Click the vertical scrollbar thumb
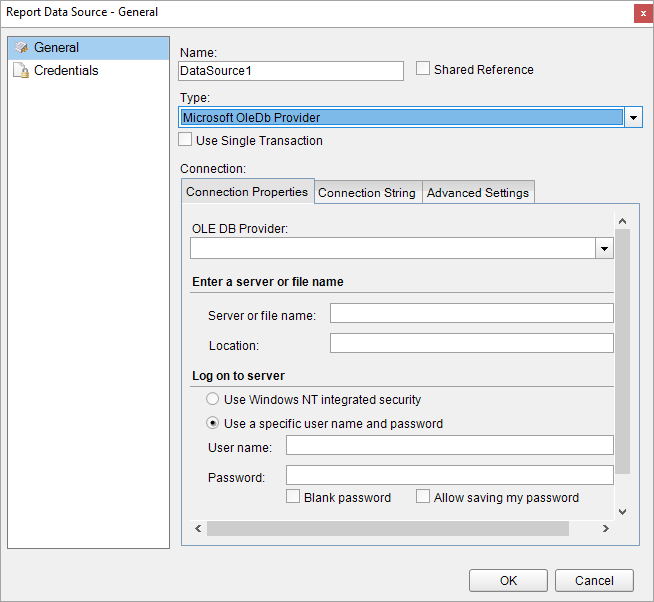The image size is (654, 602). tap(622, 351)
